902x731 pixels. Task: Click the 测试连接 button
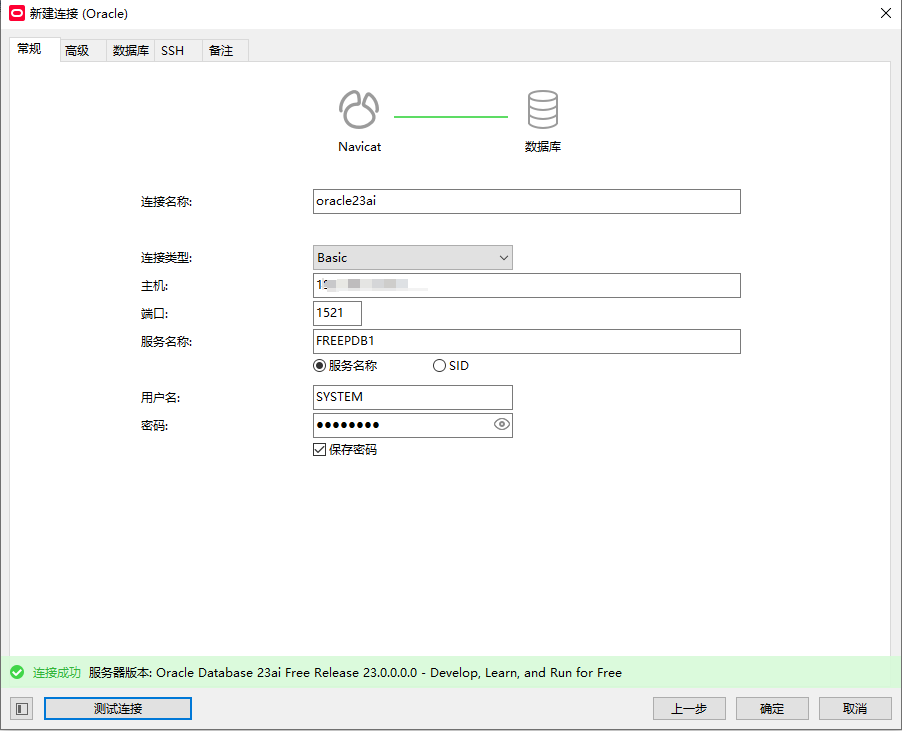tap(118, 709)
